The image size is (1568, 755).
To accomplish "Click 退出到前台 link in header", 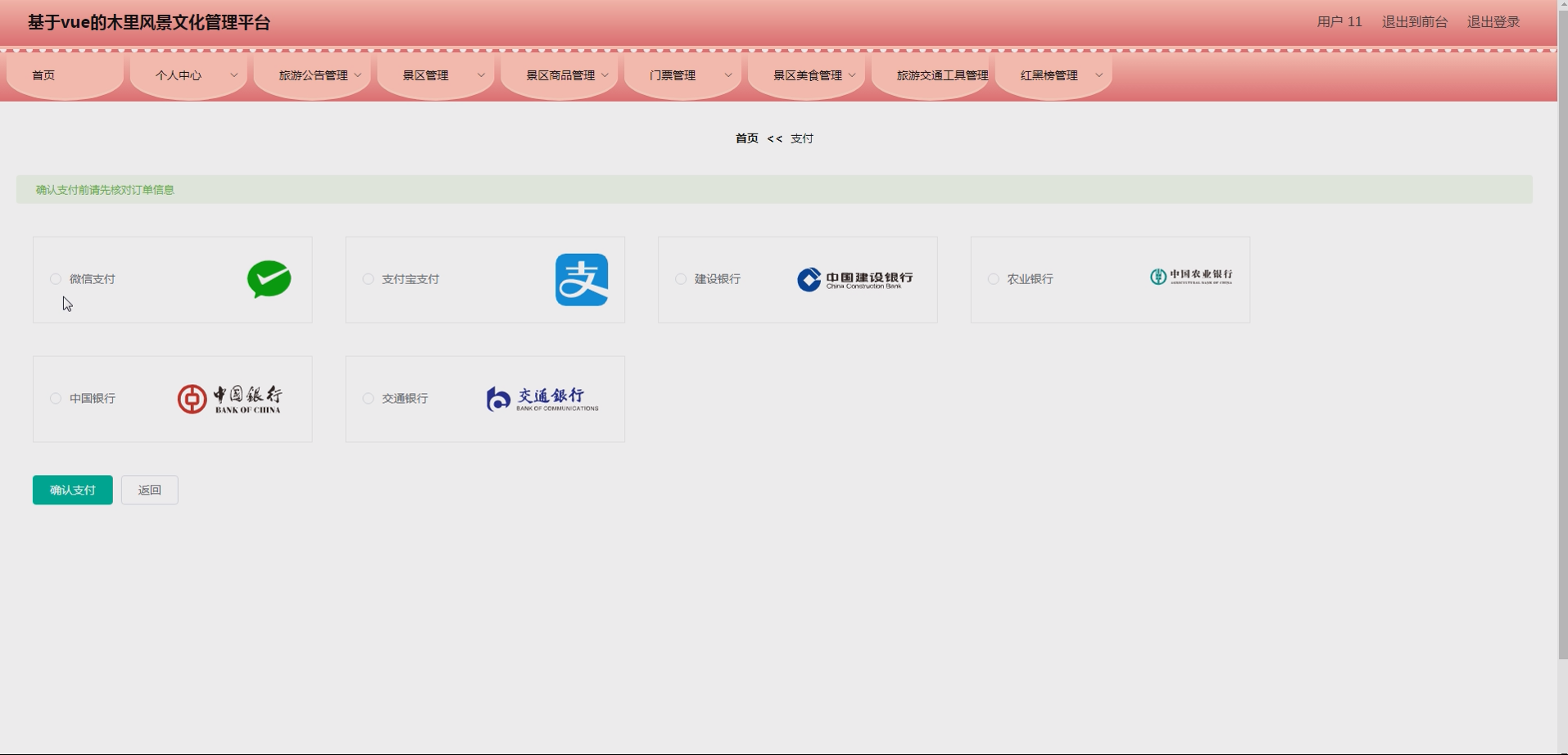I will click(x=1415, y=22).
